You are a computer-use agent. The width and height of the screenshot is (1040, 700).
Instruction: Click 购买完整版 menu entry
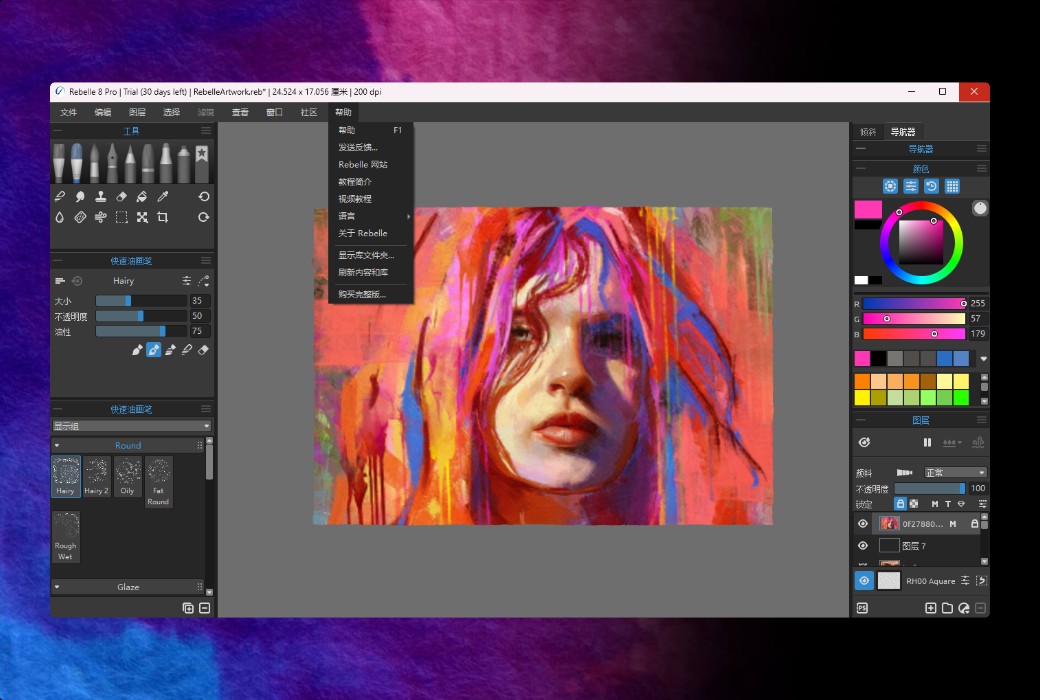click(x=361, y=294)
